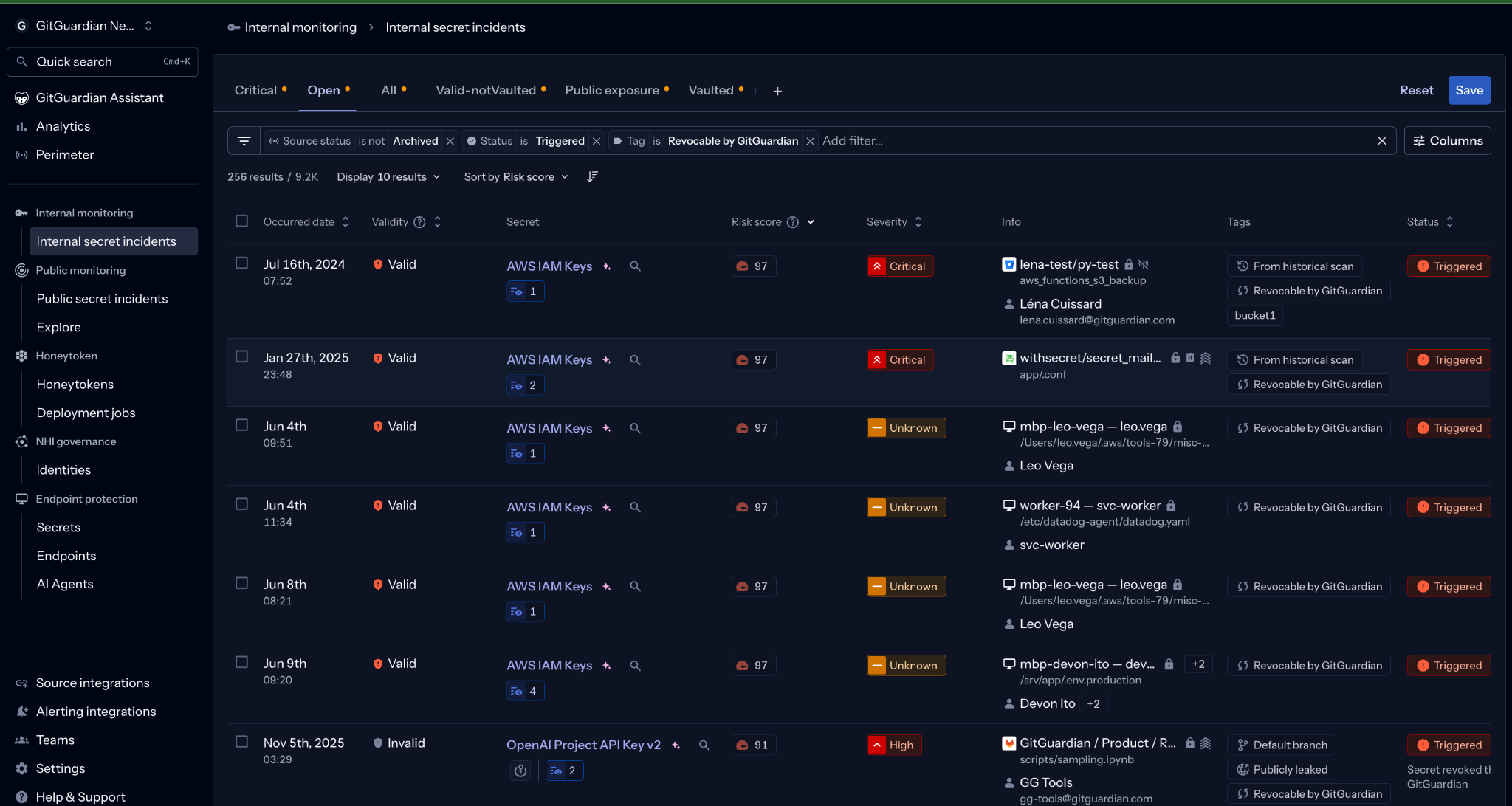The image size is (1512, 806).
Task: Click the bucket1 tag in first row
Action: (1254, 316)
